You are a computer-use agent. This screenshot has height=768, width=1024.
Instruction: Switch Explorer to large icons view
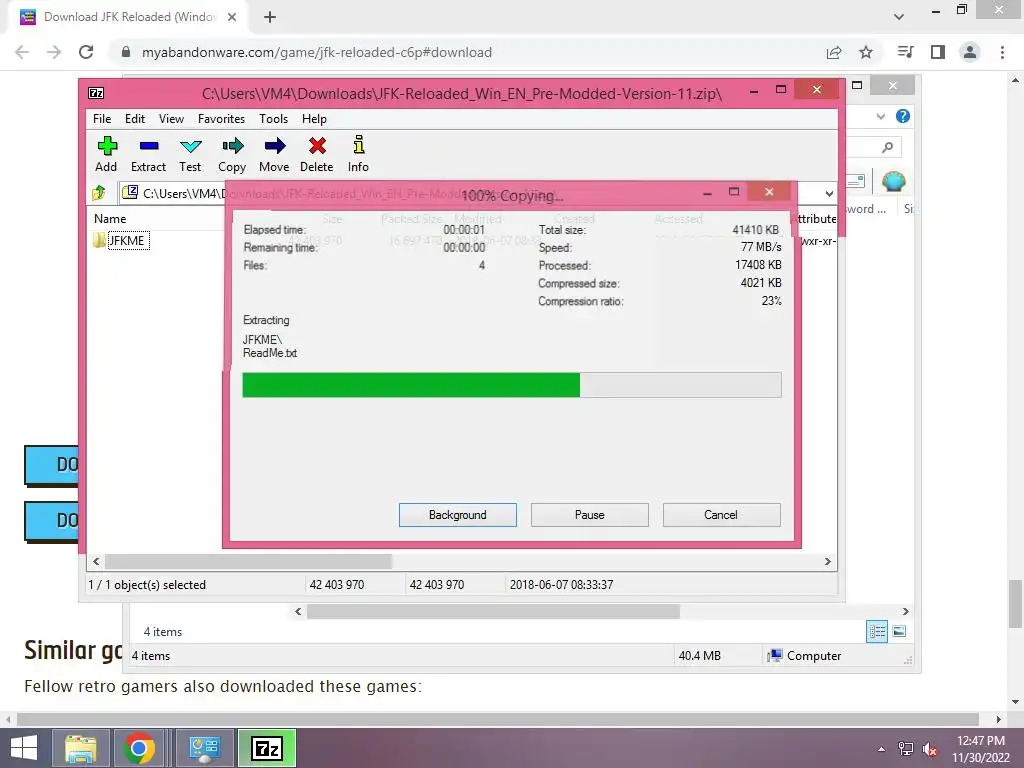899,632
